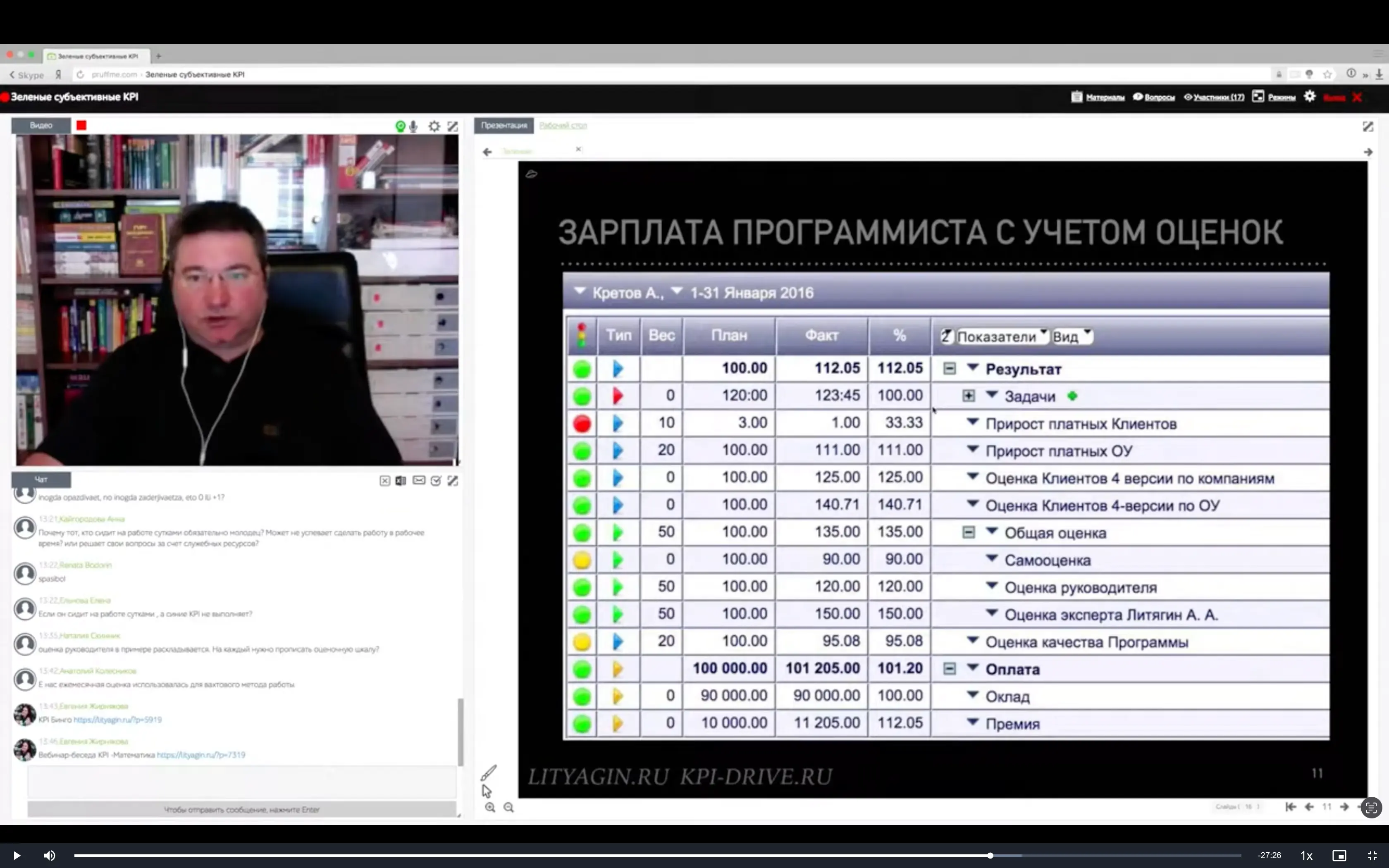The height and width of the screenshot is (868, 1389).
Task: Select the Чат tab
Action: click(x=41, y=479)
